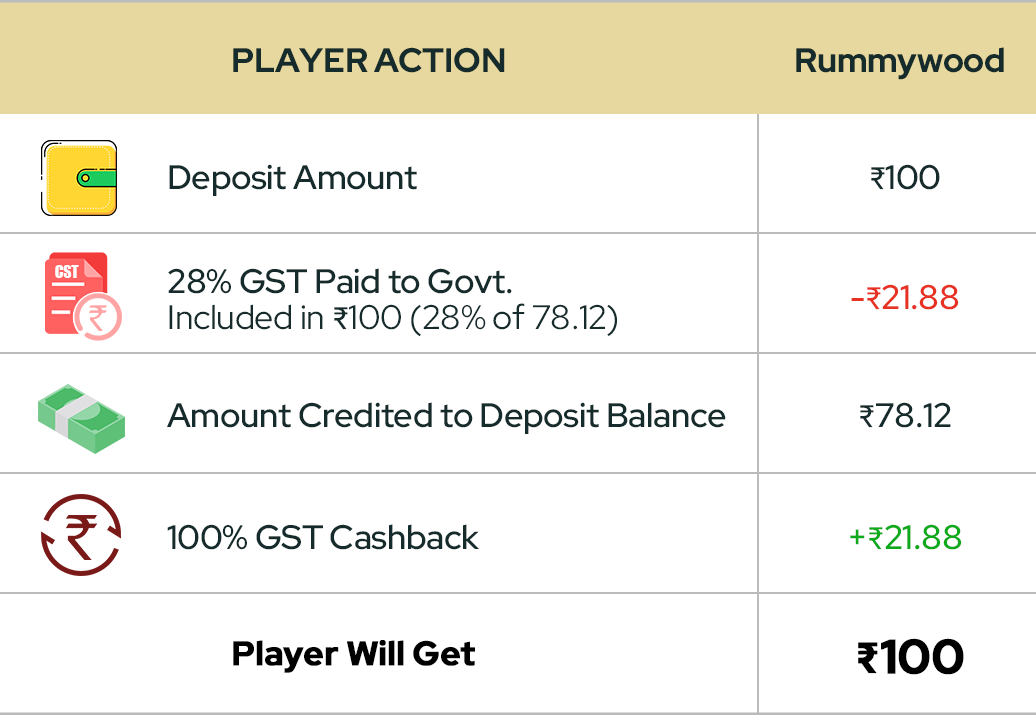Click the bold ₹100 total value

[x=910, y=657]
